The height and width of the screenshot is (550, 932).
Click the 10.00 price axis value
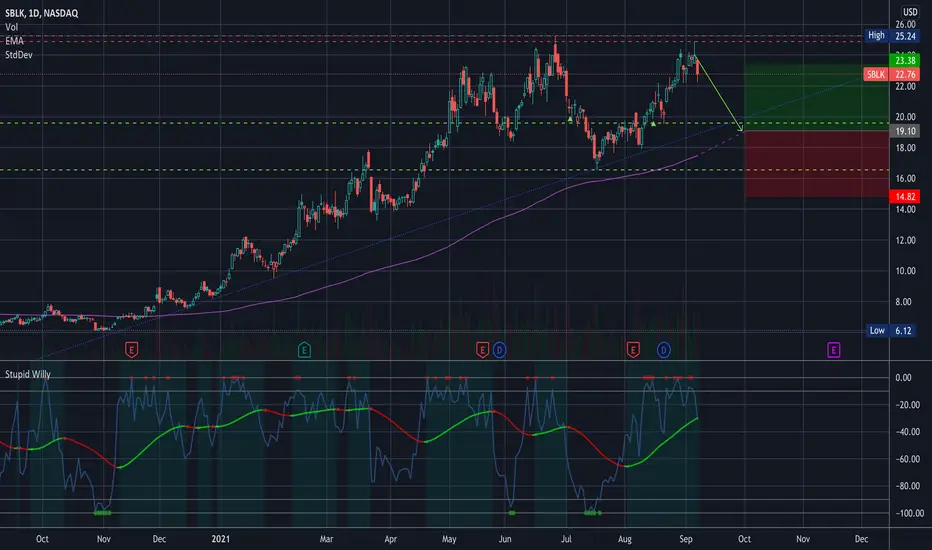point(905,271)
